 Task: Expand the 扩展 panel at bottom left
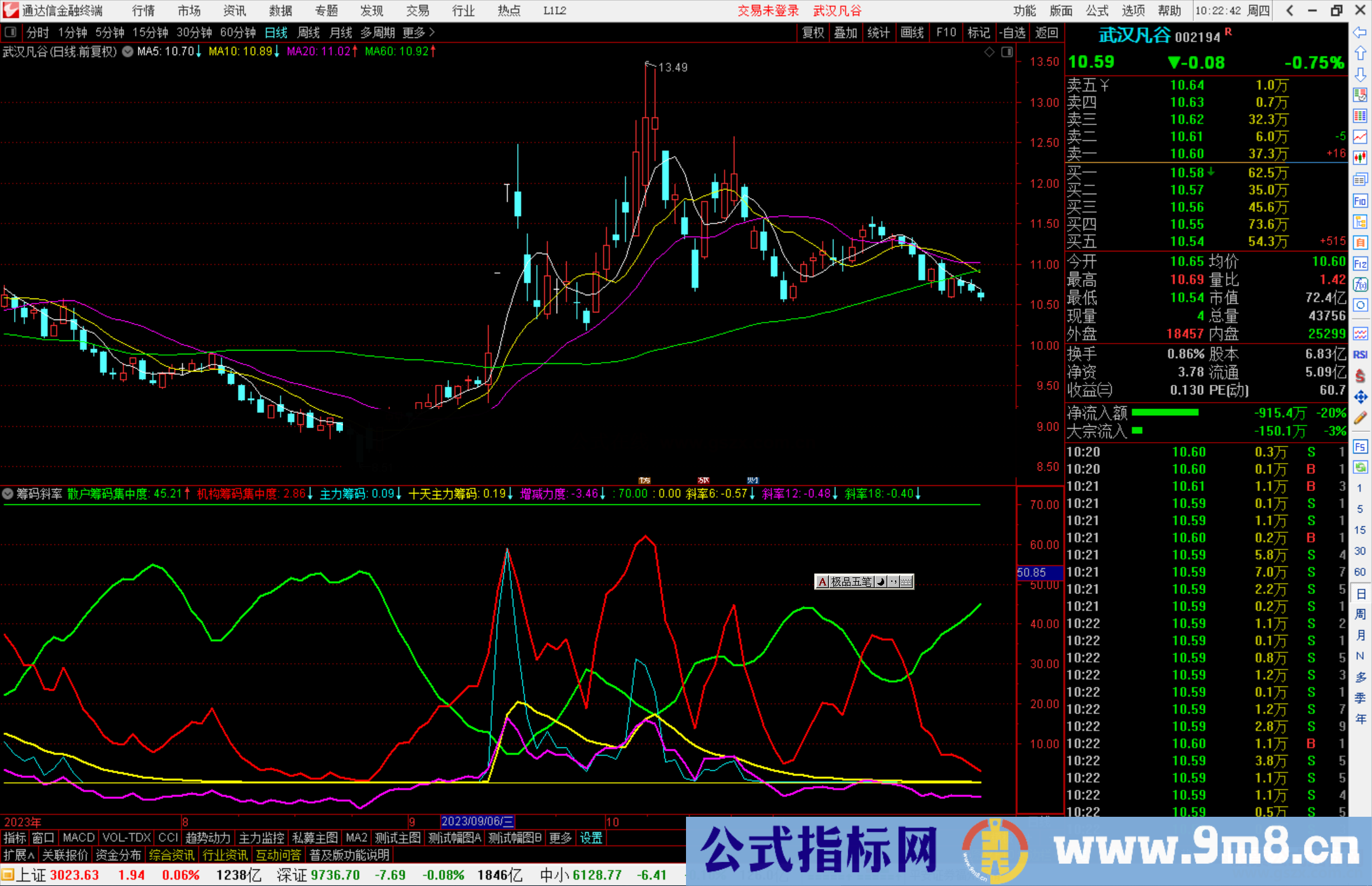pos(19,855)
